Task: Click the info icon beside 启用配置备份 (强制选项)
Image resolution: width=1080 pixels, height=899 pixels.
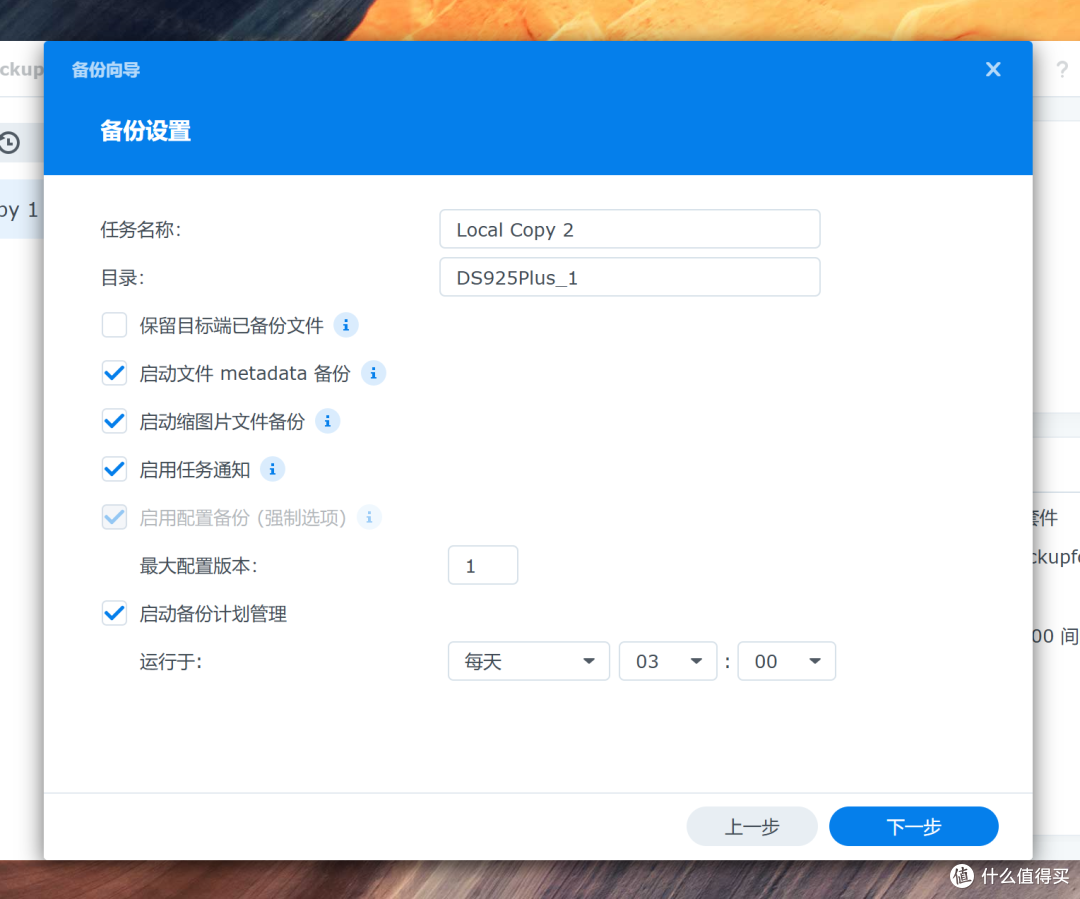Action: click(x=369, y=517)
